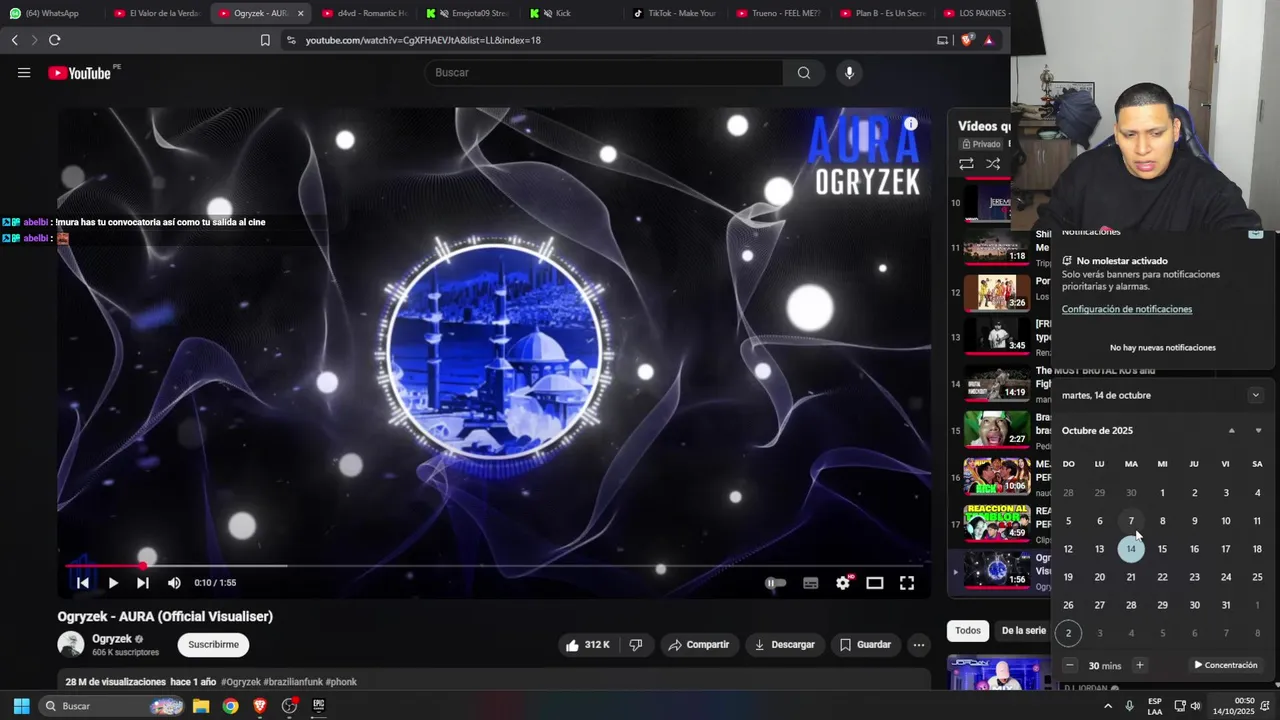Screen dimensions: 1280x720
Task: Download the video with Descargar button
Action: (785, 645)
